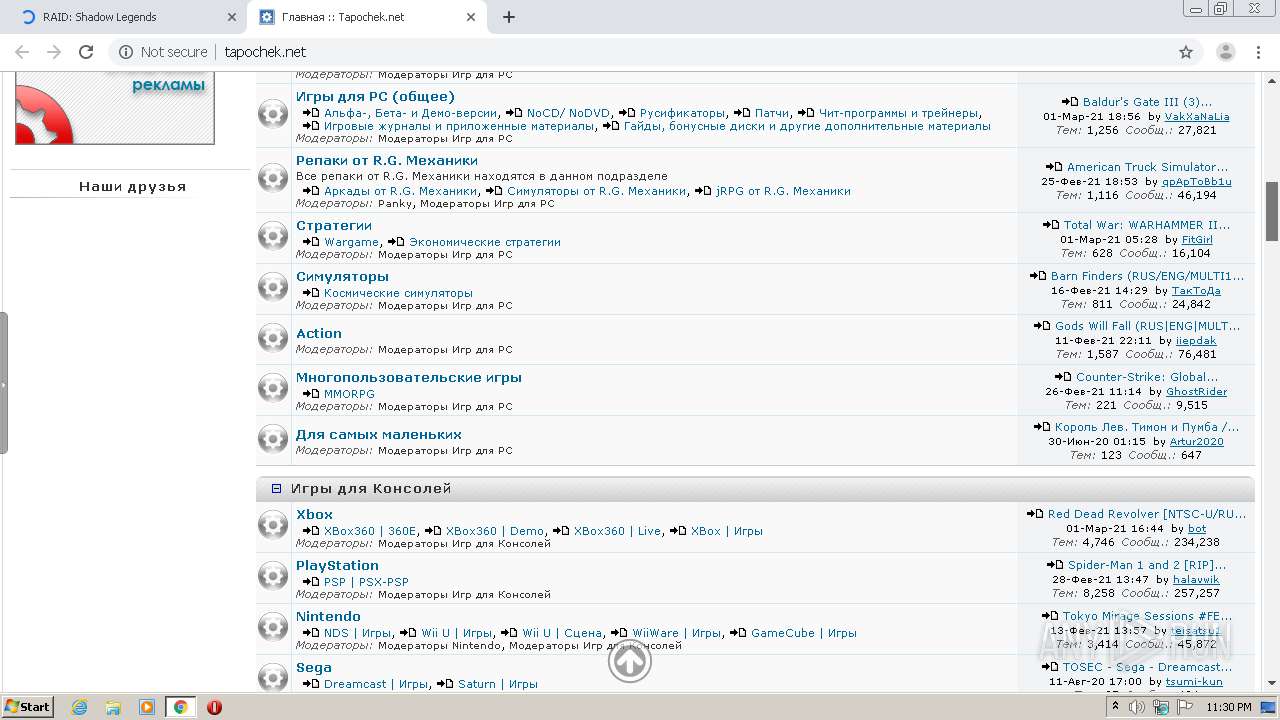Image resolution: width=1280 pixels, height=720 pixels.
Task: Click forum status icon beside Стратегии
Action: tap(273, 236)
